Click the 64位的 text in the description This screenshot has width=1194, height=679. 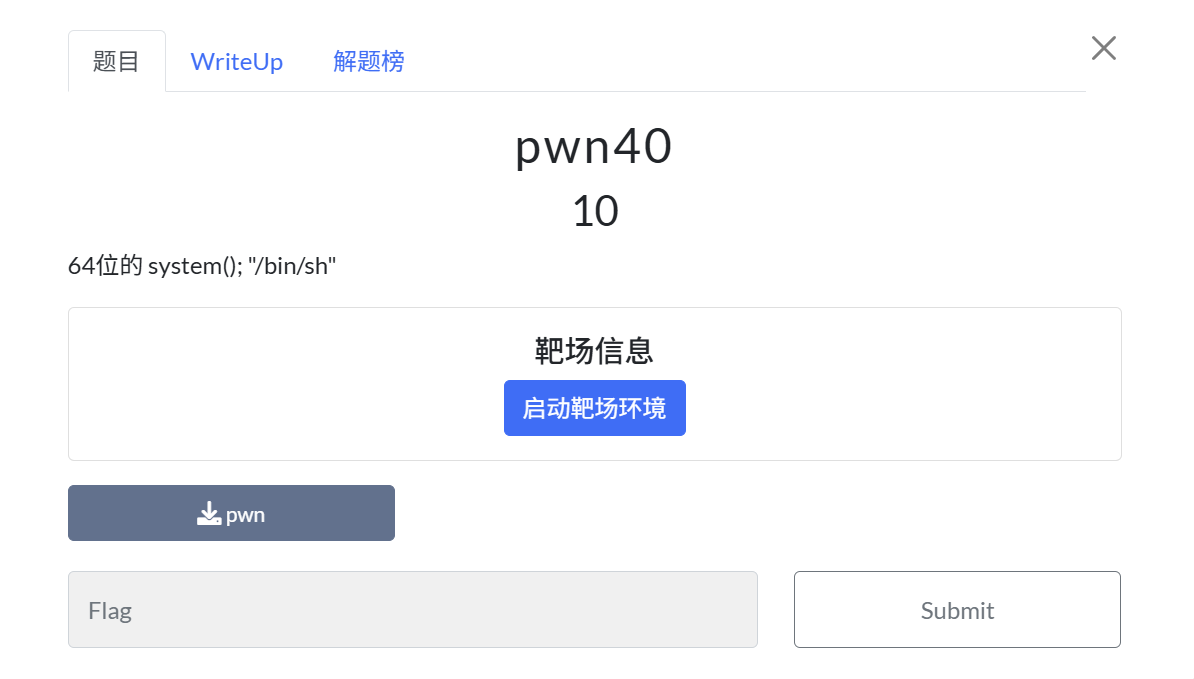(105, 267)
